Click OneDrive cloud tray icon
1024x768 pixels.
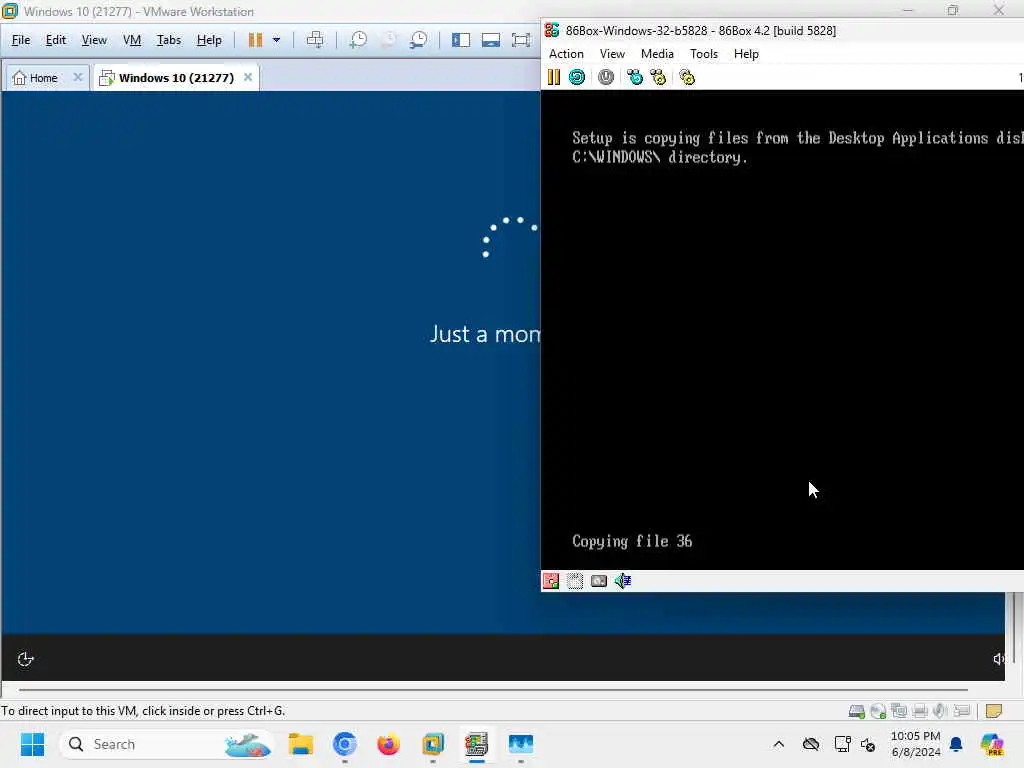[x=810, y=744]
